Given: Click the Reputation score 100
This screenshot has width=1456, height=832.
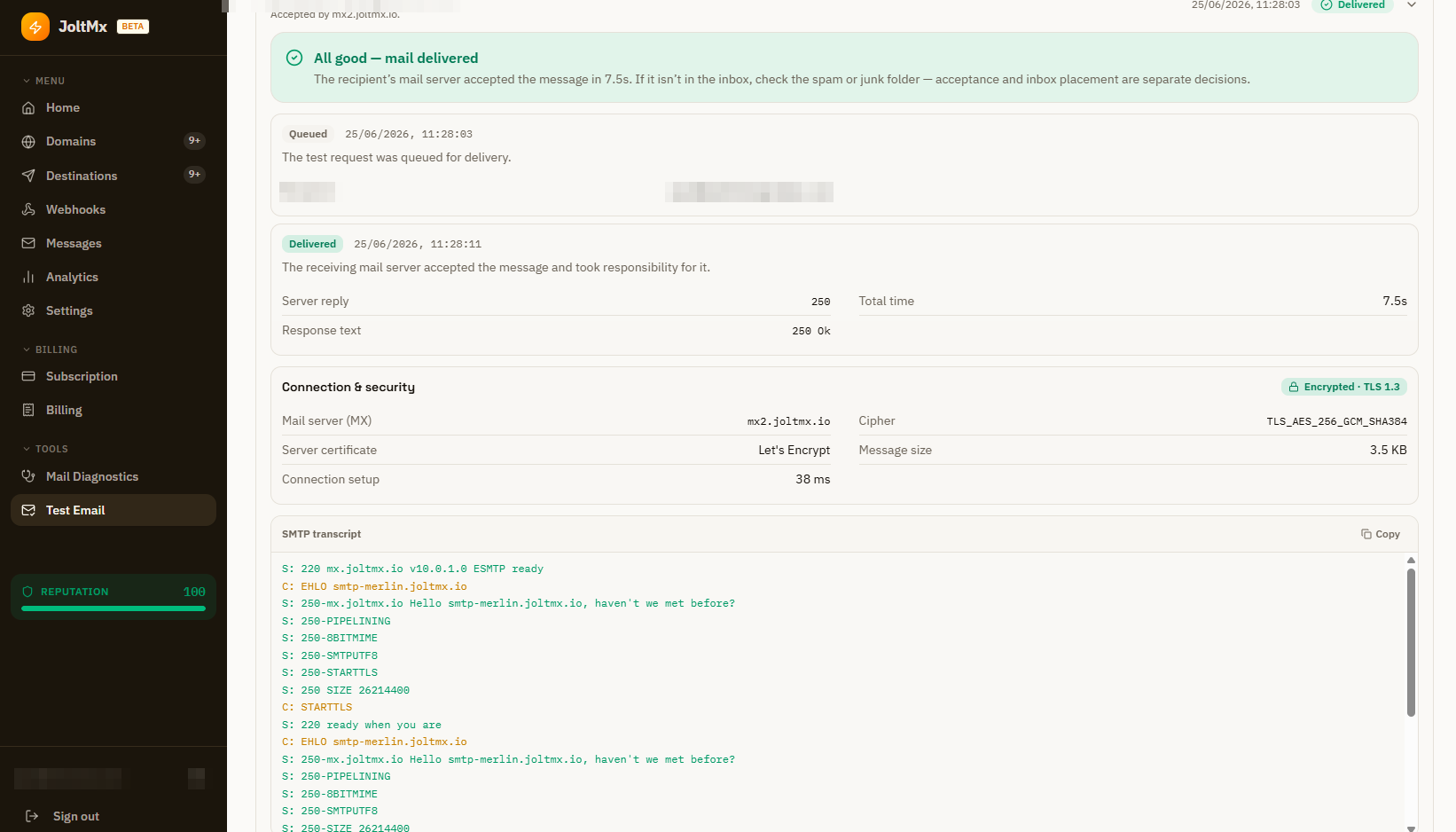Looking at the screenshot, I should pyautogui.click(x=194, y=592).
